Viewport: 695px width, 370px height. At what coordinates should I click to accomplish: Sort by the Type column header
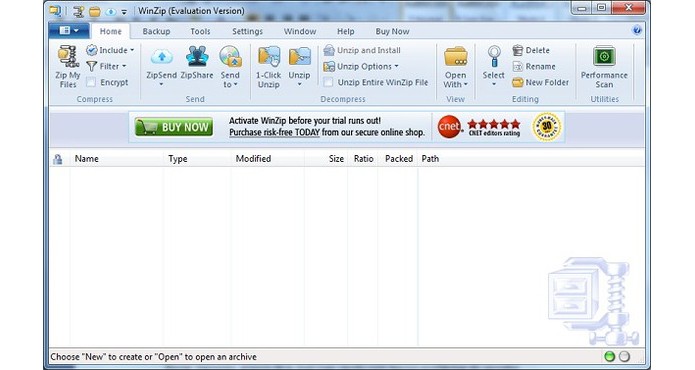[x=178, y=159]
